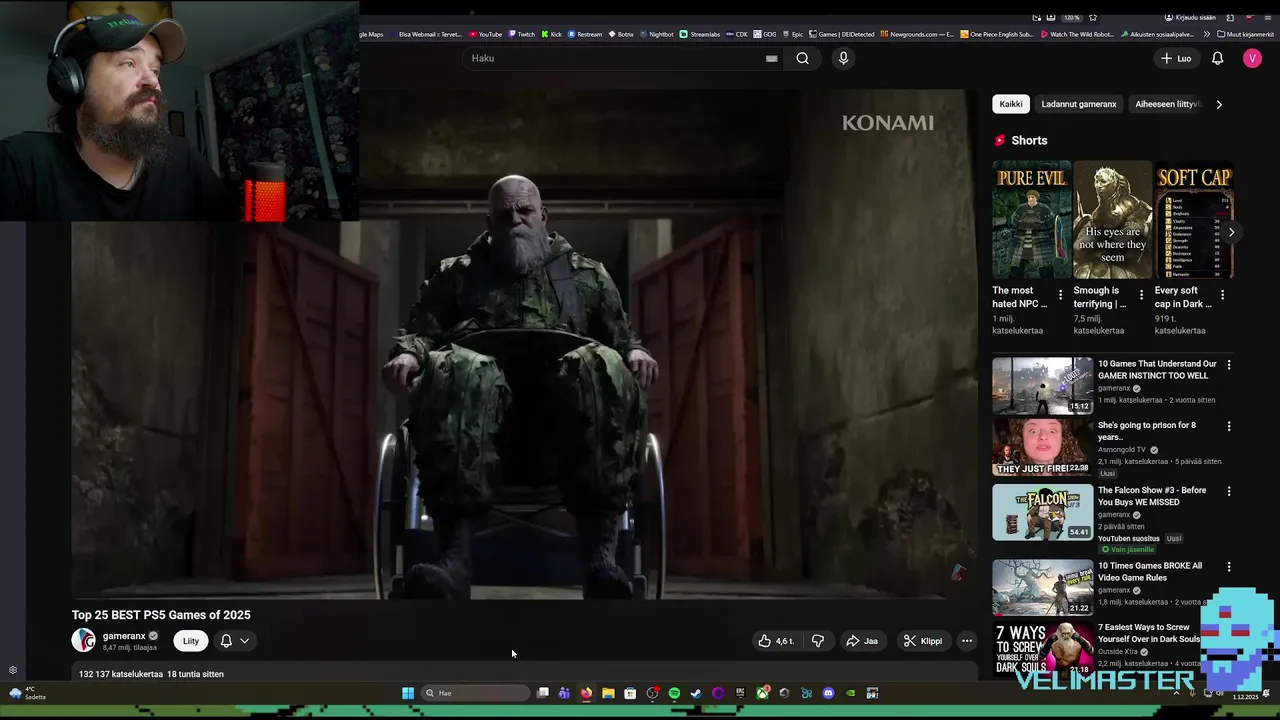The image size is (1280, 720).
Task: Expand notification bell dropdown next to Liity
Action: click(235, 641)
